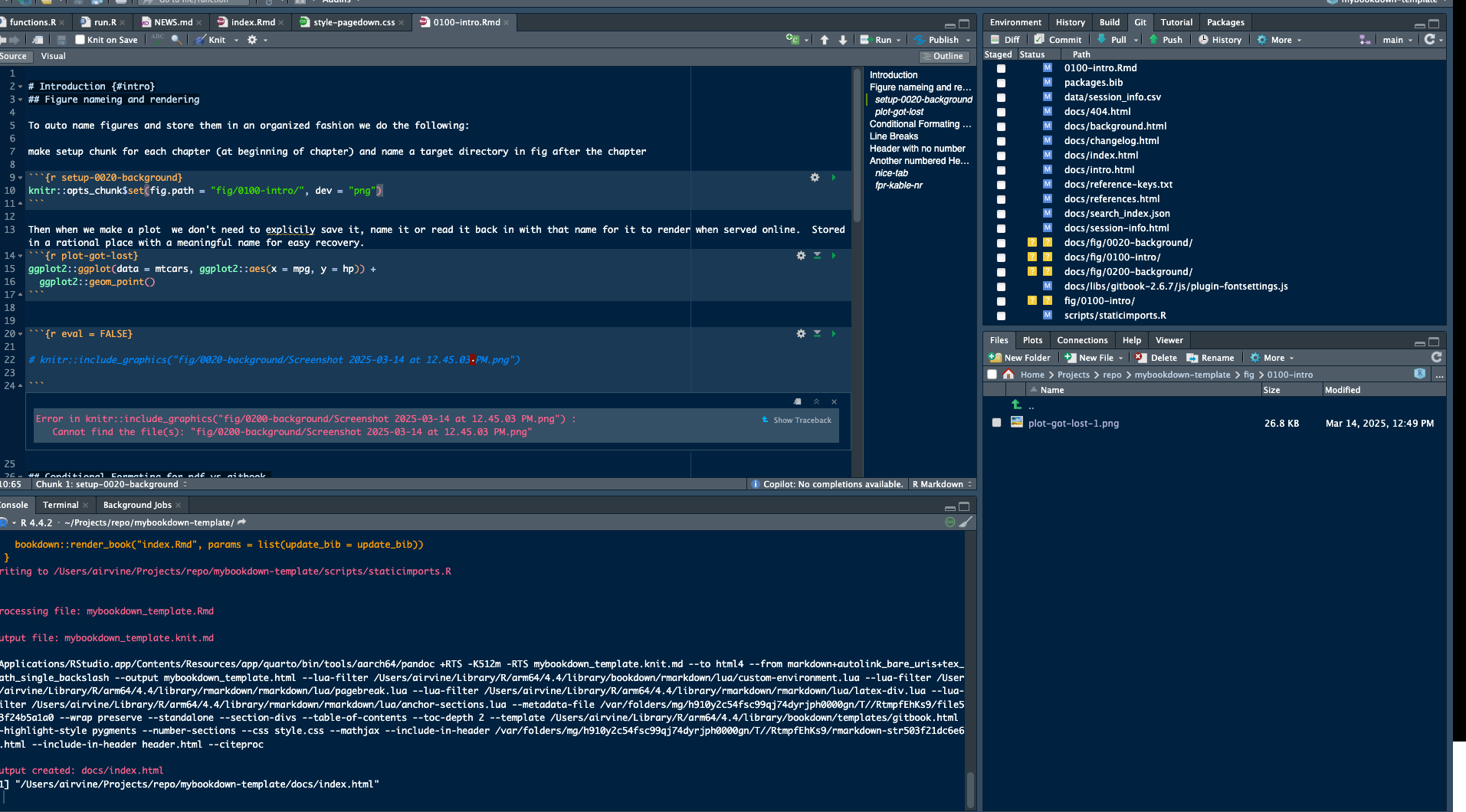Viewport: 1466px width, 812px height.
Task: Push commits with the green Push arrow
Action: [1165, 40]
